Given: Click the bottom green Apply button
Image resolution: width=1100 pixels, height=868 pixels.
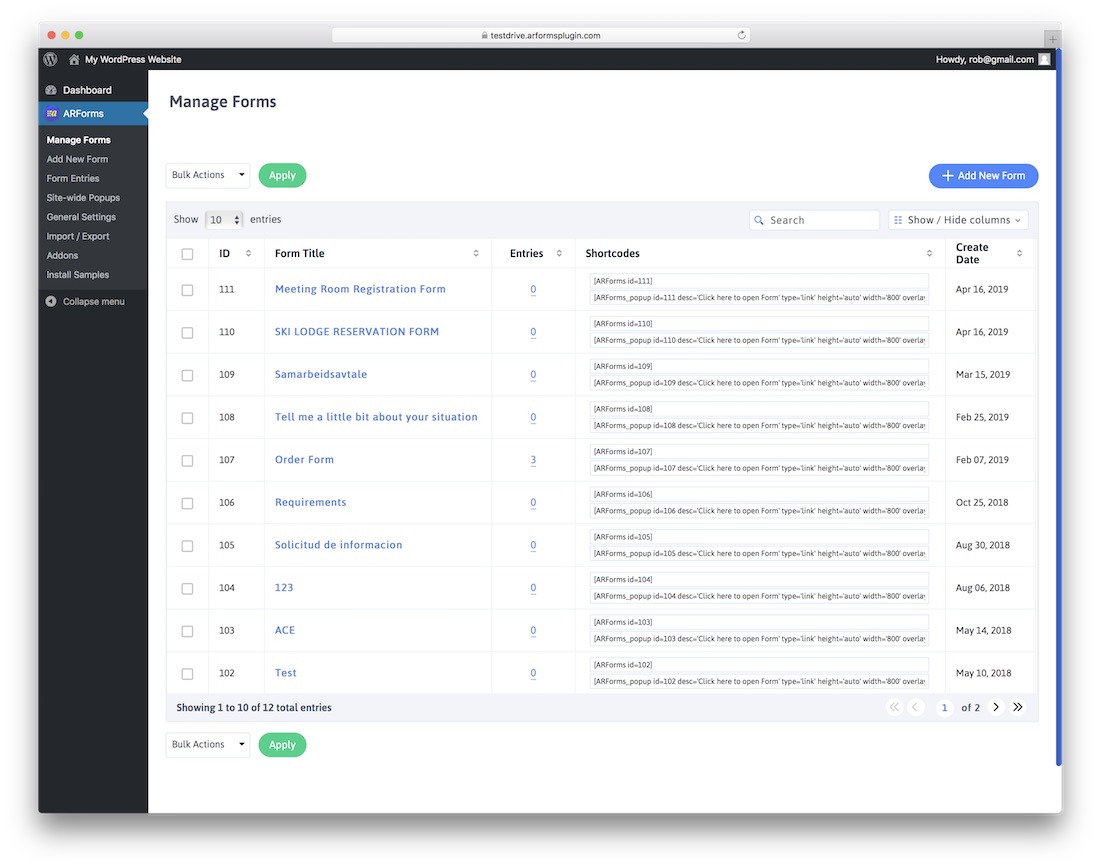Looking at the screenshot, I should (282, 745).
